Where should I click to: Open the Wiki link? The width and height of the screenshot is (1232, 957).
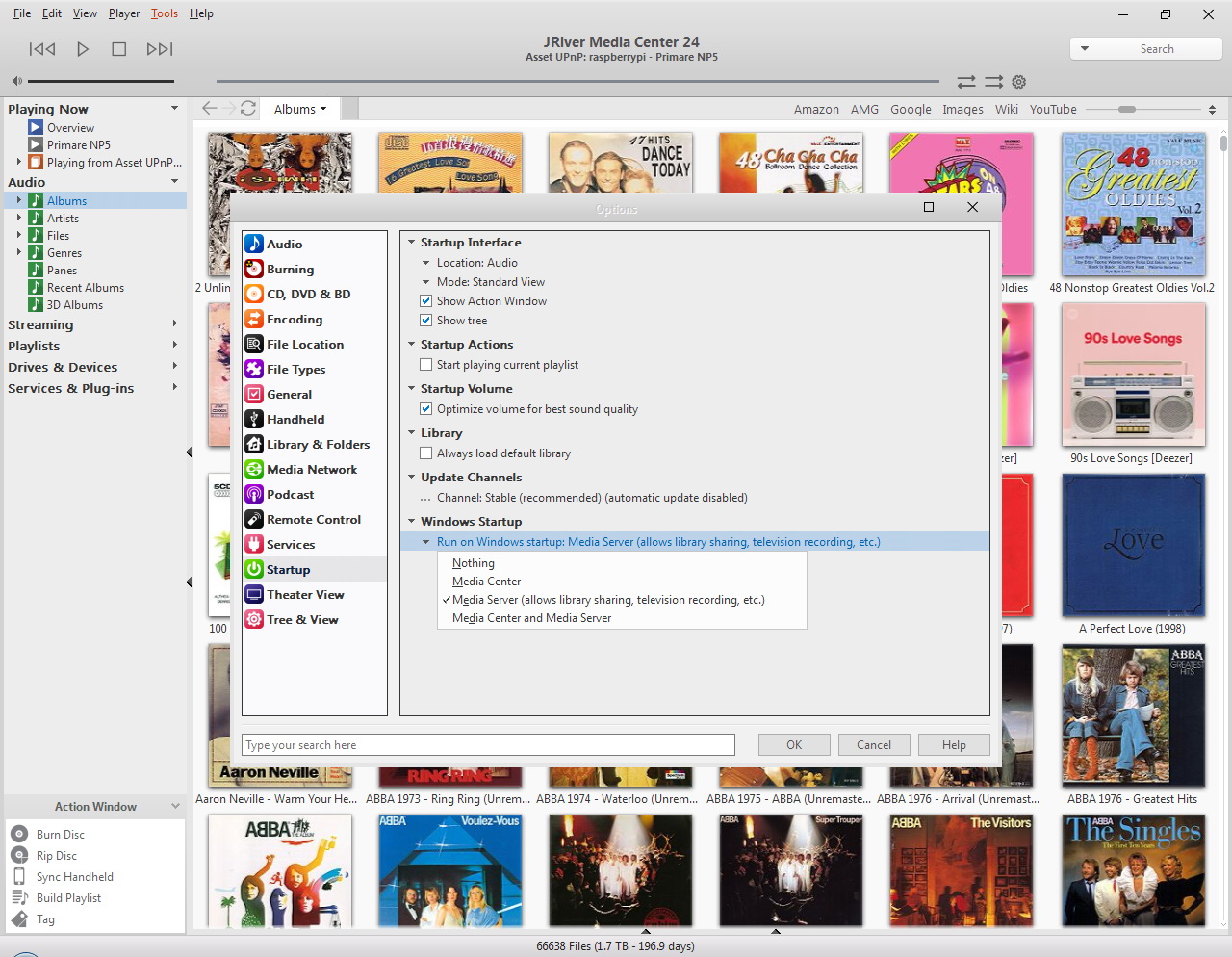1007,109
